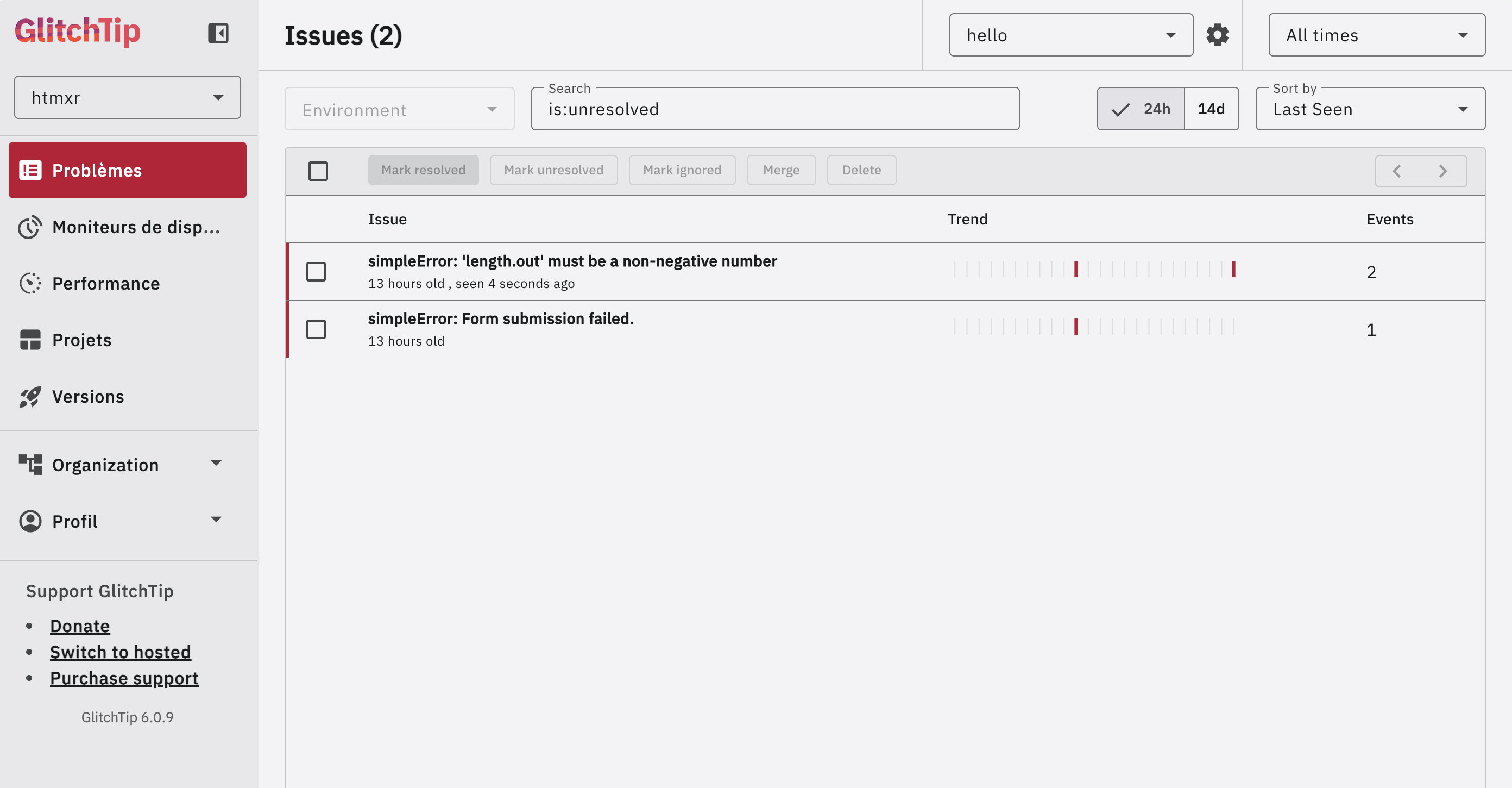The width and height of the screenshot is (1512, 788).
Task: Open the Sort by Last Seen dropdown
Action: (1370, 109)
